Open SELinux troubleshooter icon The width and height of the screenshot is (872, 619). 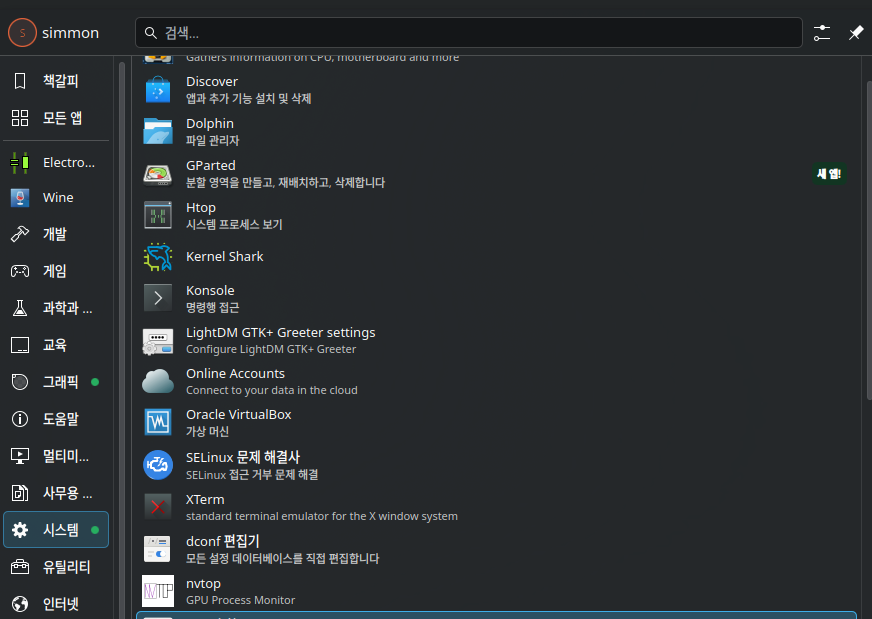pyautogui.click(x=158, y=465)
